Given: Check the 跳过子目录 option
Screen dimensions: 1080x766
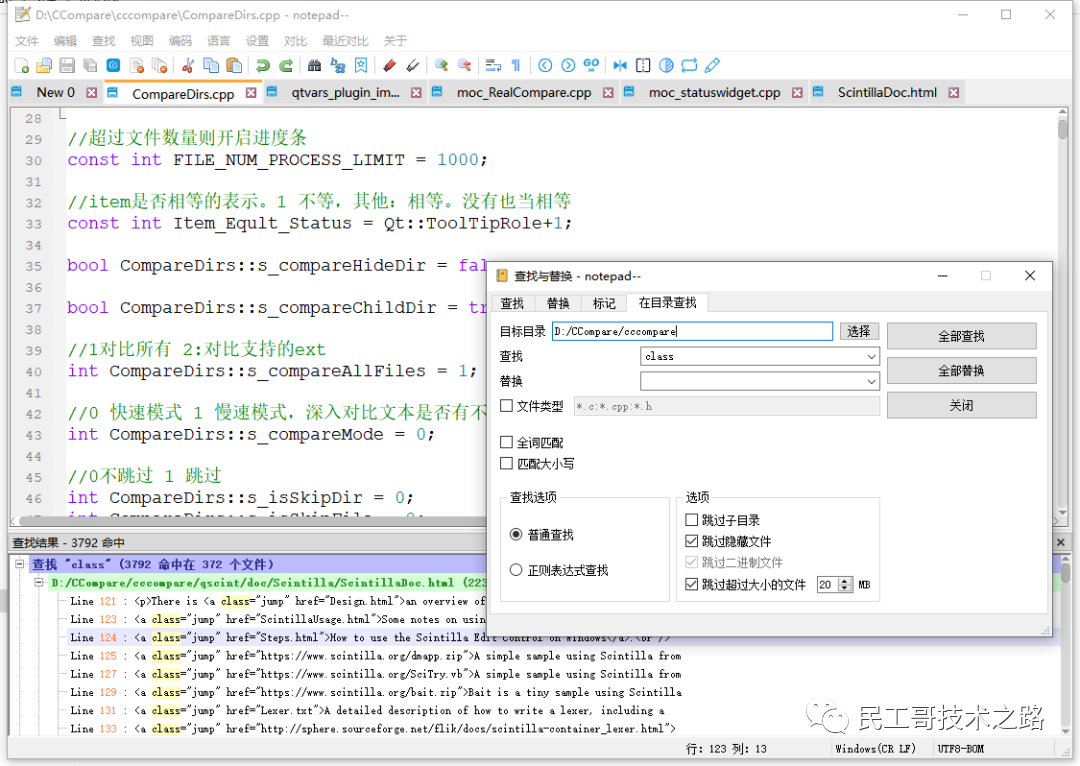Looking at the screenshot, I should click(x=692, y=519).
